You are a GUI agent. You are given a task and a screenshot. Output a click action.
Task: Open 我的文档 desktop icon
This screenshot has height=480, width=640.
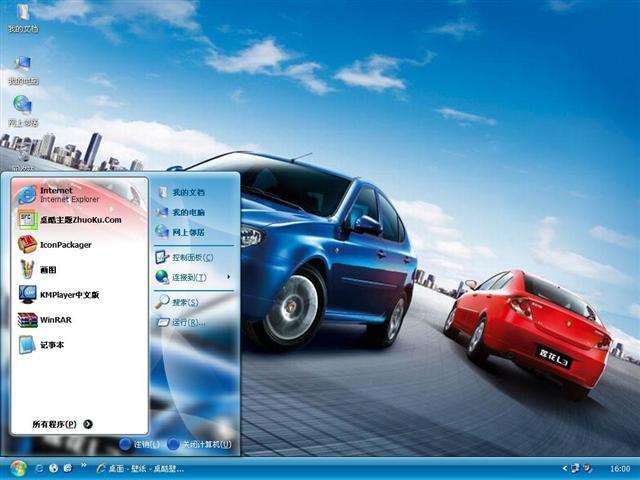(x=23, y=18)
